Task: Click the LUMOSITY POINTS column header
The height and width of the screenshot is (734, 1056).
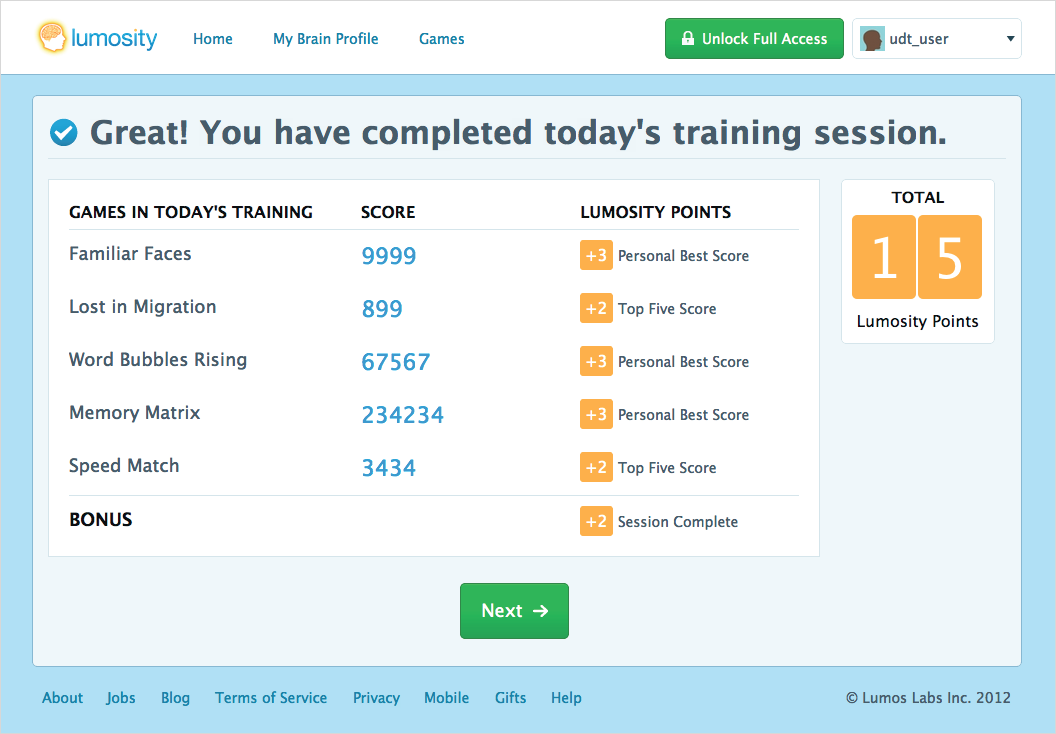Action: pyautogui.click(x=655, y=212)
